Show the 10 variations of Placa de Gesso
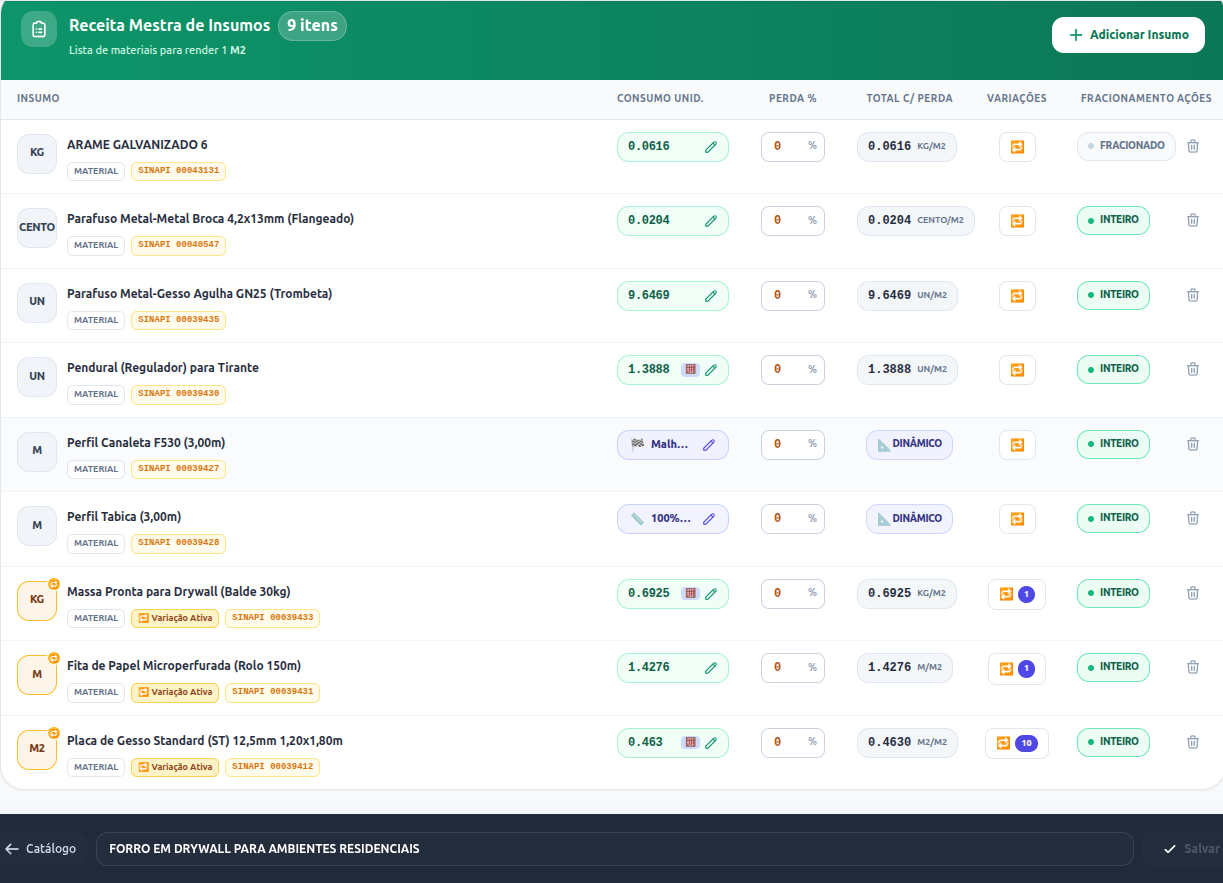This screenshot has height=883, width=1223. click(1017, 743)
